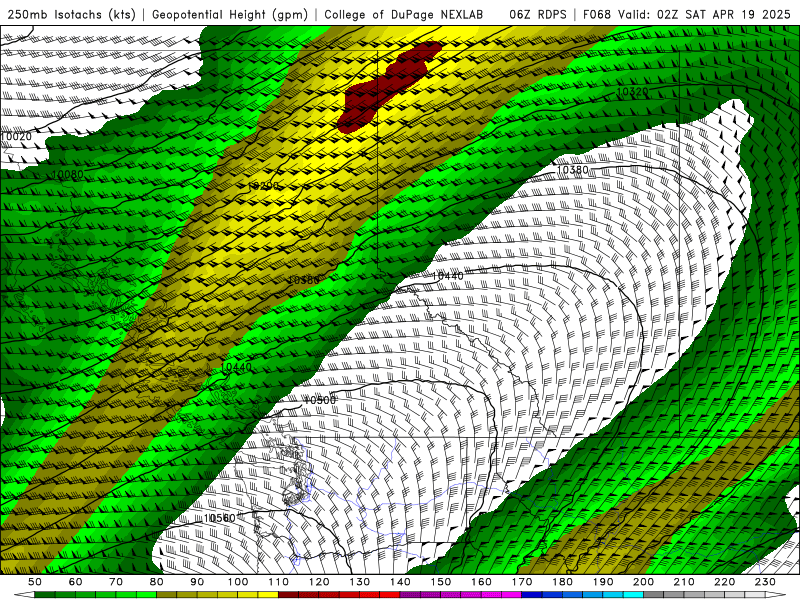Click the dark red legend swatch starting at 110
Image resolution: width=800 pixels, height=600 pixels.
[x=288, y=595]
